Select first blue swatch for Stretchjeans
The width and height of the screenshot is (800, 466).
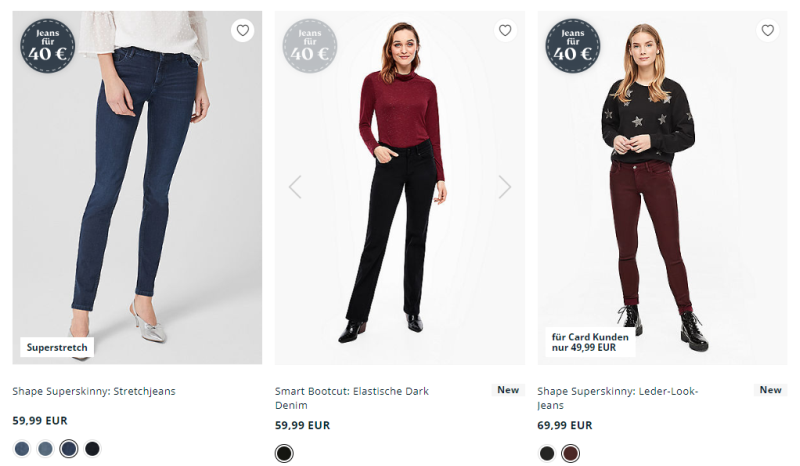point(22,449)
